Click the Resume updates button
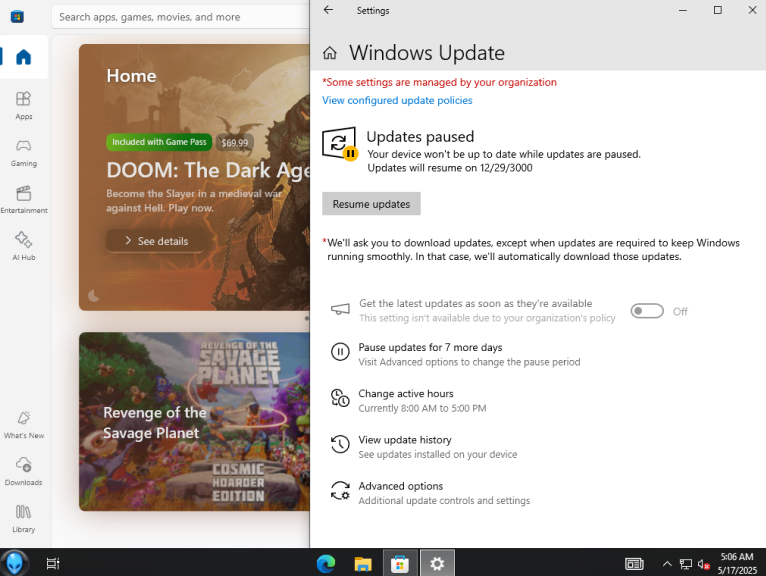766x576 pixels. point(371,204)
